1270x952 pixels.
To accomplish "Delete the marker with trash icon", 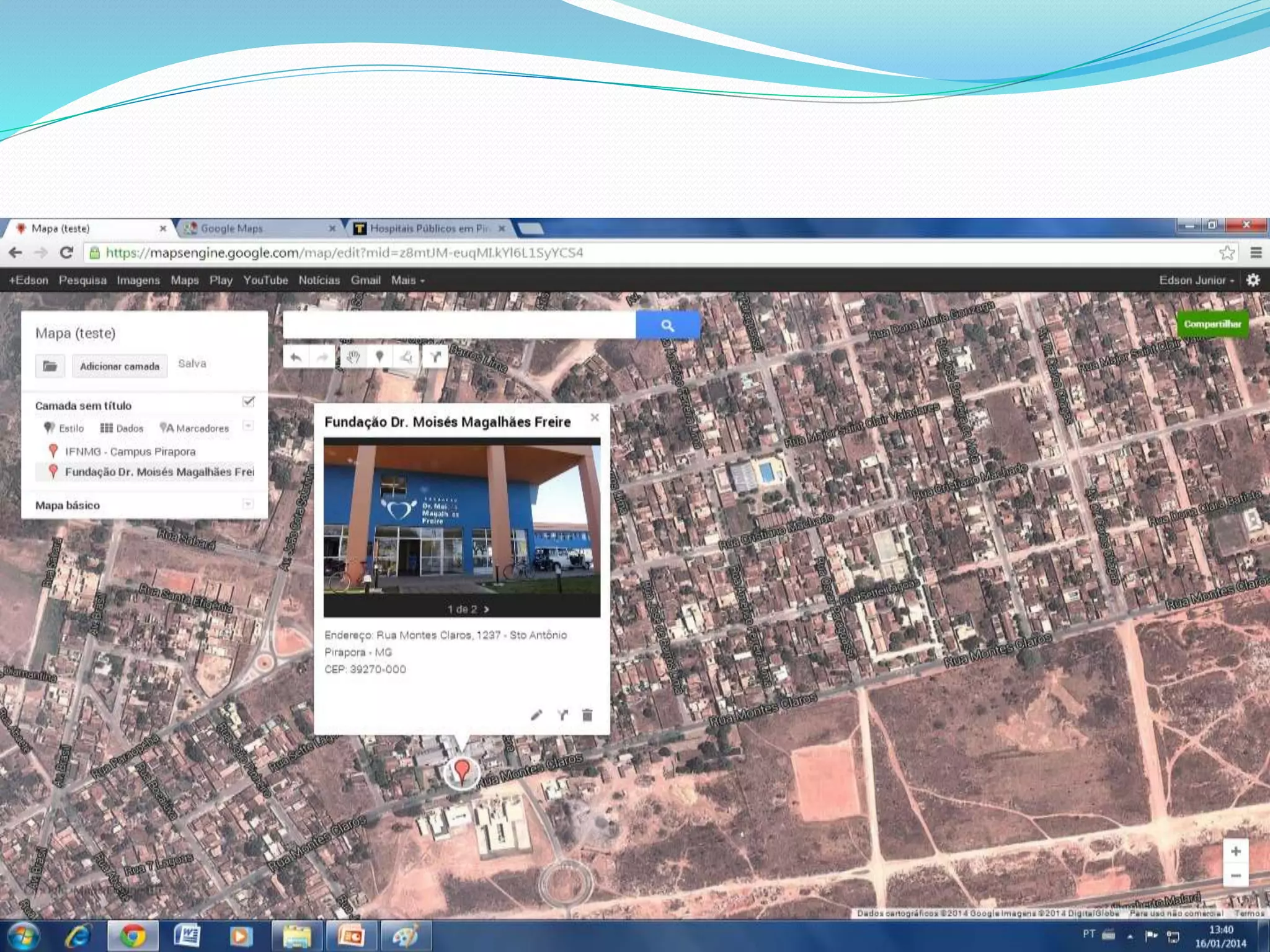I will pos(587,715).
